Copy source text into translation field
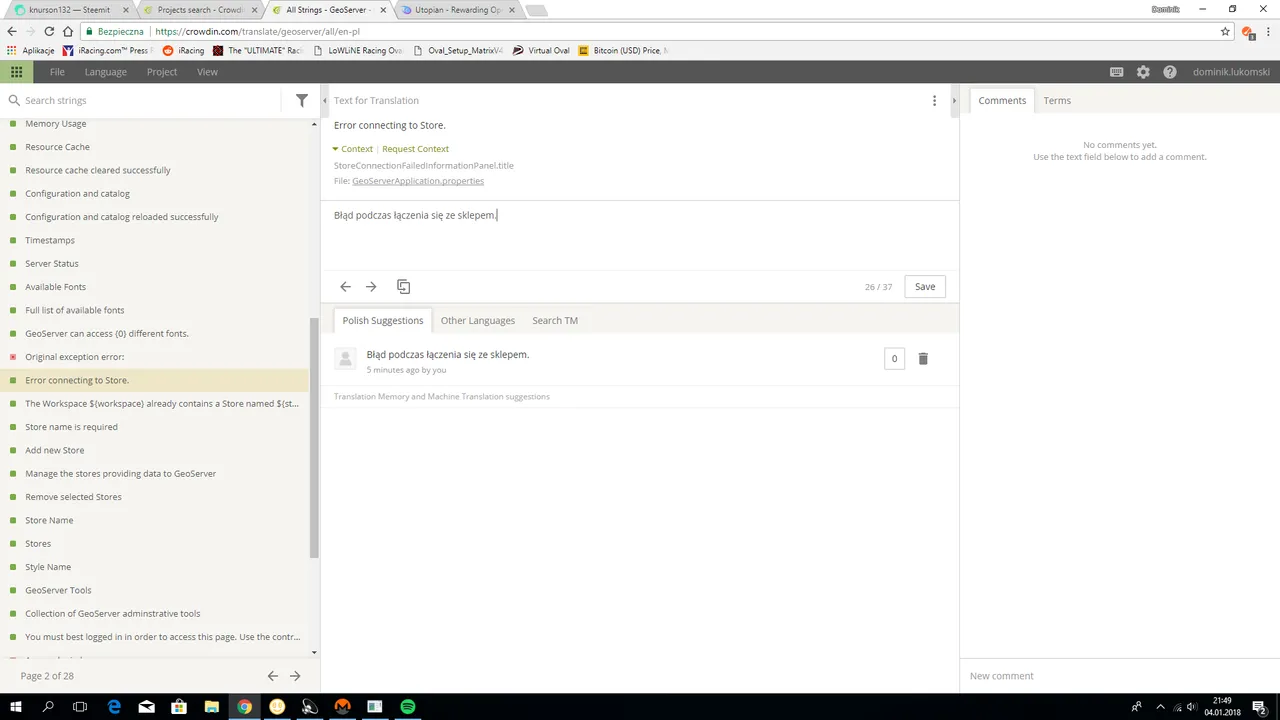The width and height of the screenshot is (1280, 720). pyautogui.click(x=403, y=287)
